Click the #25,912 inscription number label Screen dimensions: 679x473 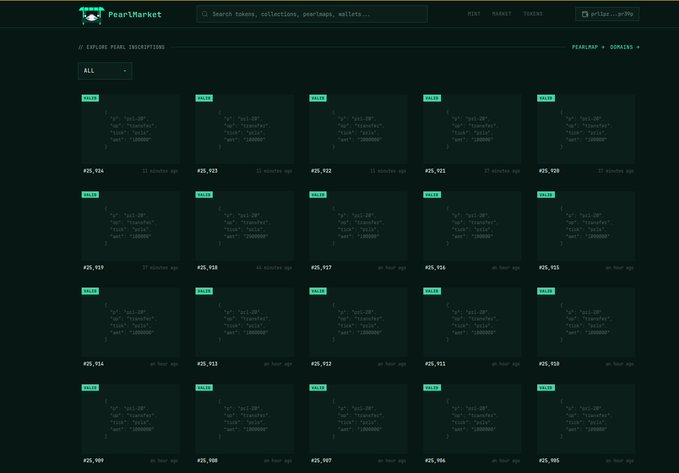pyautogui.click(x=321, y=364)
